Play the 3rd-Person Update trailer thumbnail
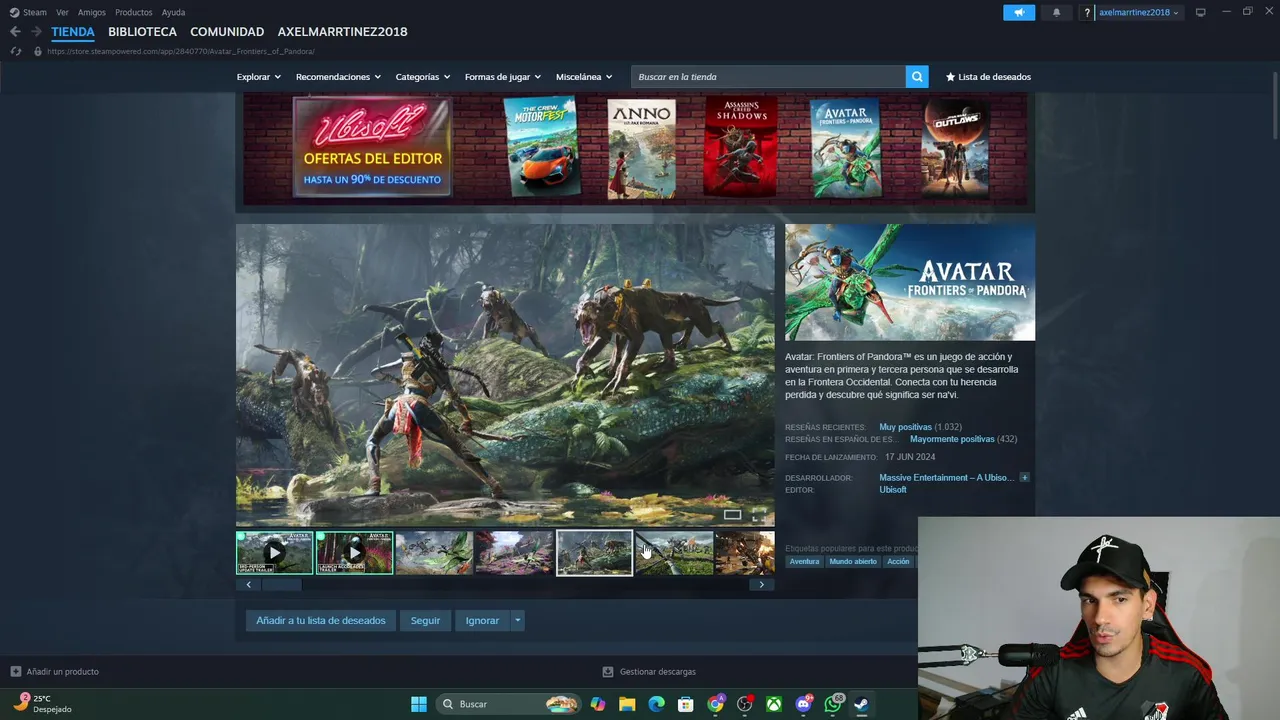The width and height of the screenshot is (1280, 720). [x=274, y=553]
